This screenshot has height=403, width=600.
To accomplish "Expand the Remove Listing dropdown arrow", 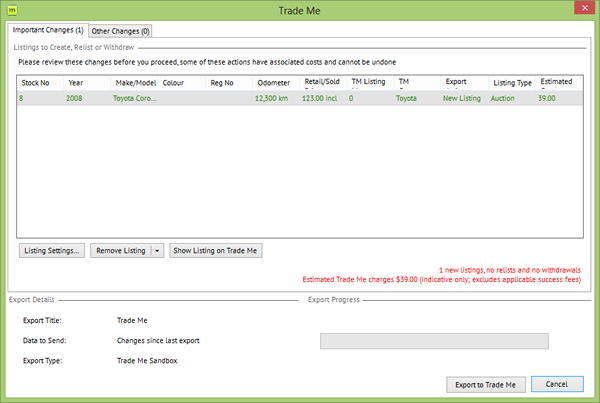I will click(x=157, y=251).
